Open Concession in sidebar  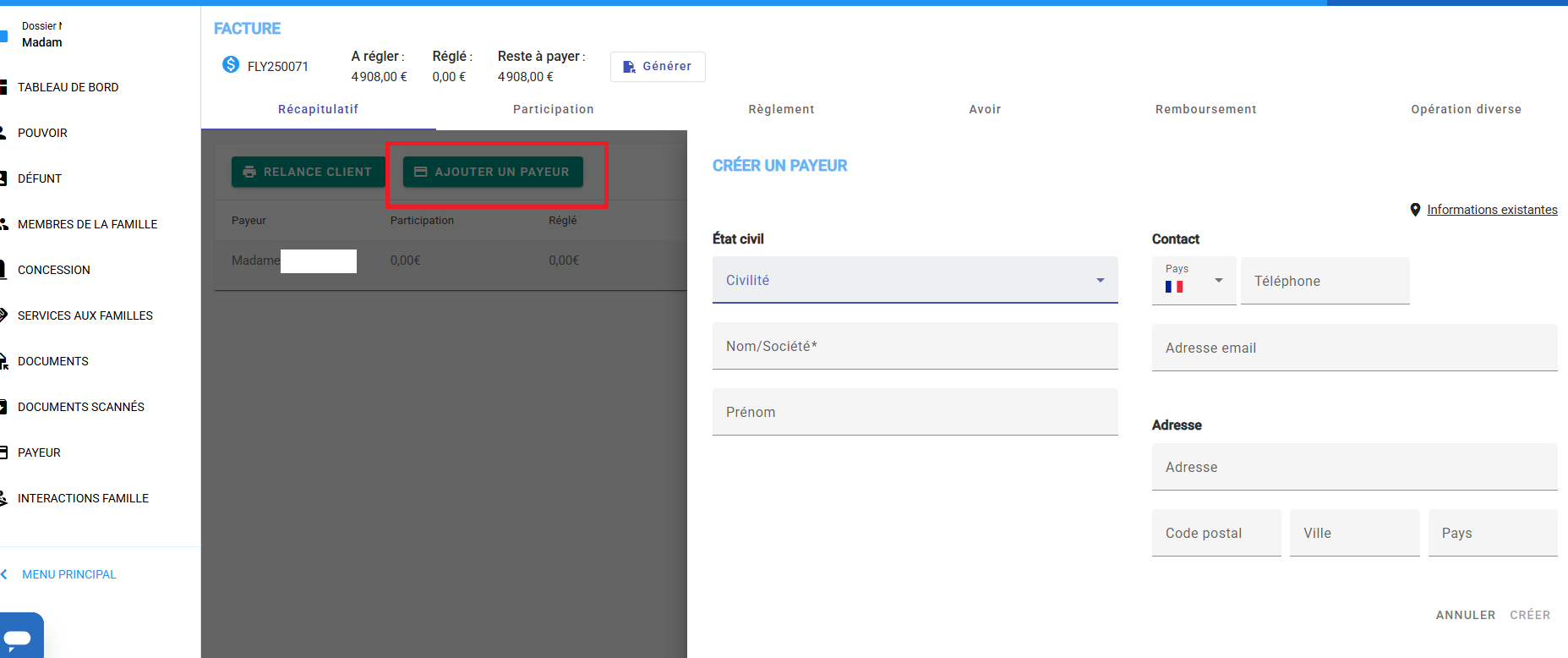click(53, 270)
